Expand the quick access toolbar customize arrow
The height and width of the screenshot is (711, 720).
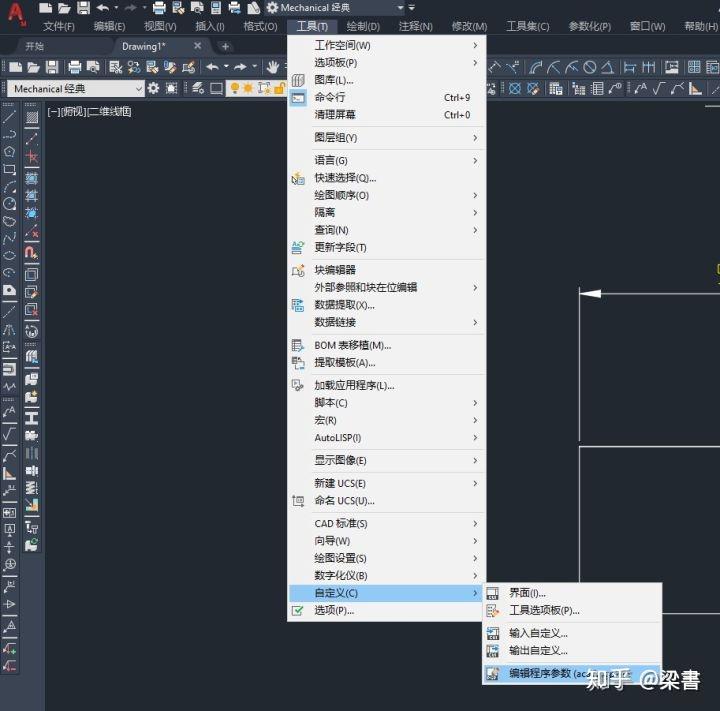click(412, 8)
